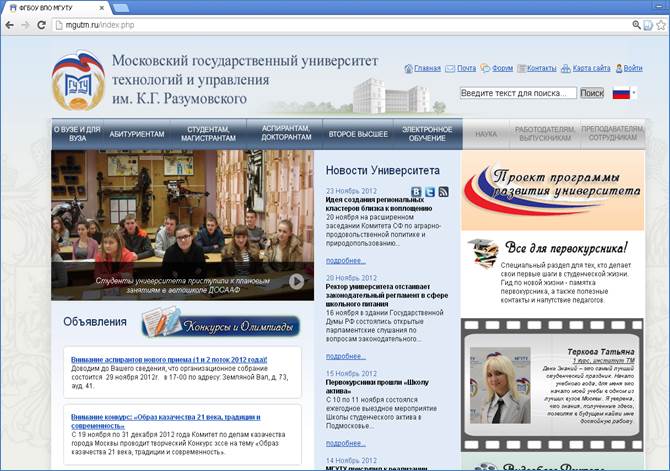Click подробнее under the 15 Ноябрь news
Image resolution: width=670 pixels, height=471 pixels.
click(346, 444)
